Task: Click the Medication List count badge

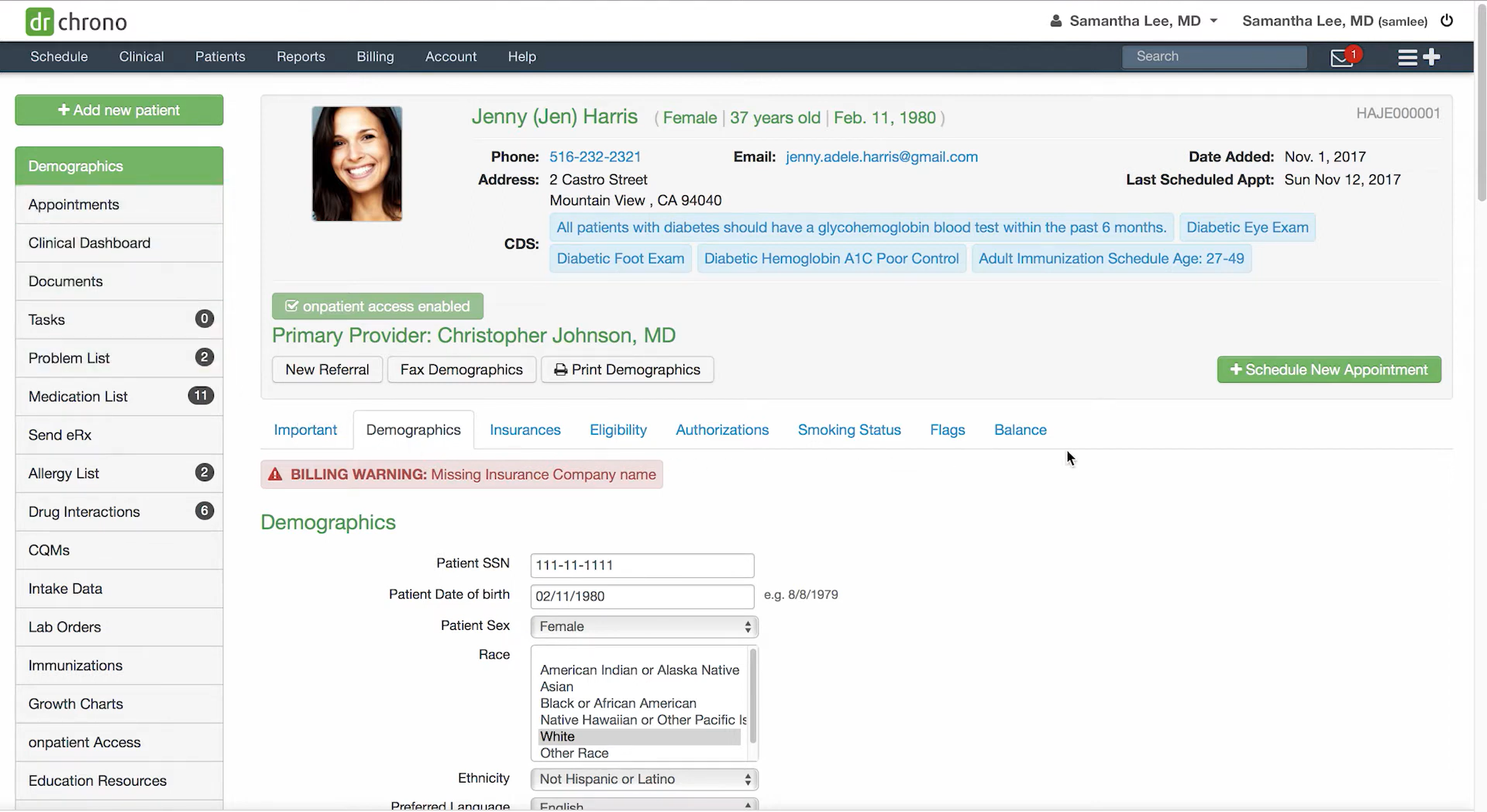Action: (201, 396)
